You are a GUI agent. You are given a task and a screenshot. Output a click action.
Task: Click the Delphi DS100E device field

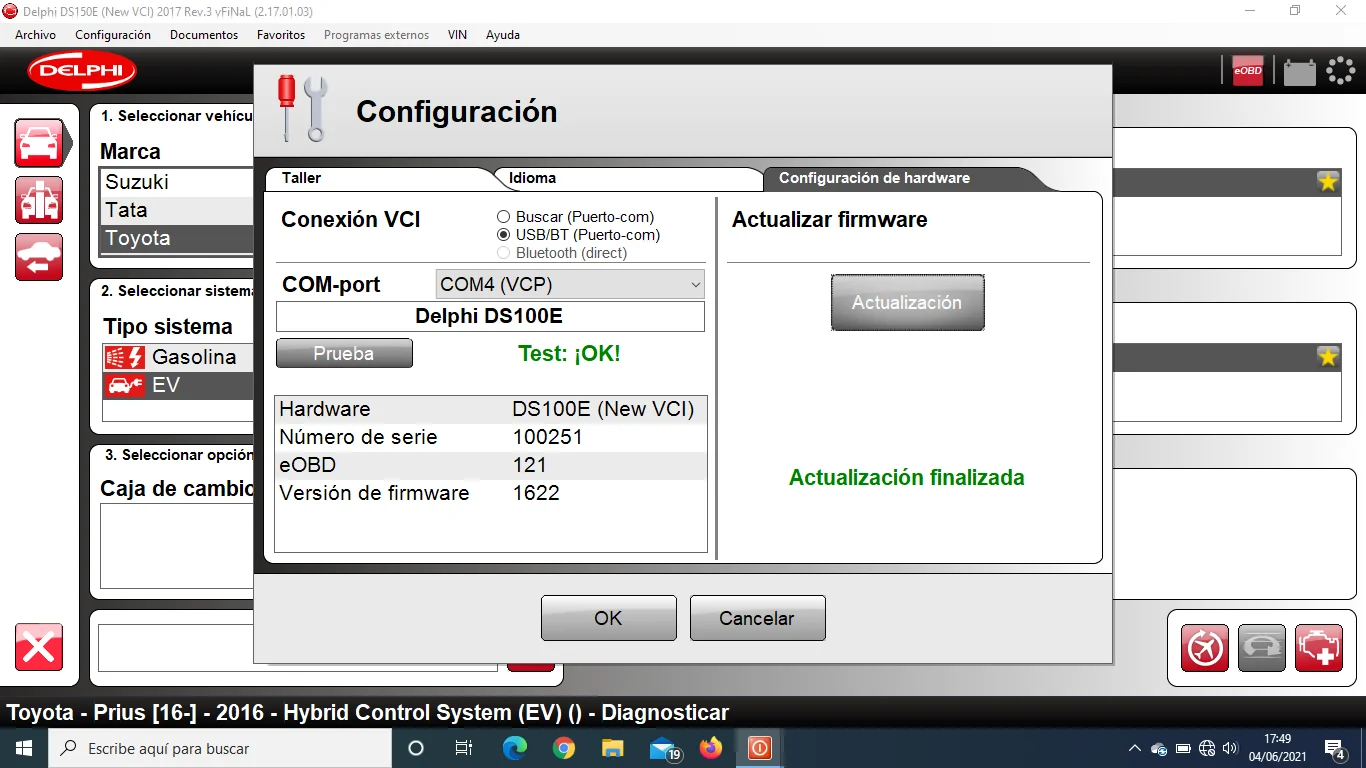click(490, 316)
